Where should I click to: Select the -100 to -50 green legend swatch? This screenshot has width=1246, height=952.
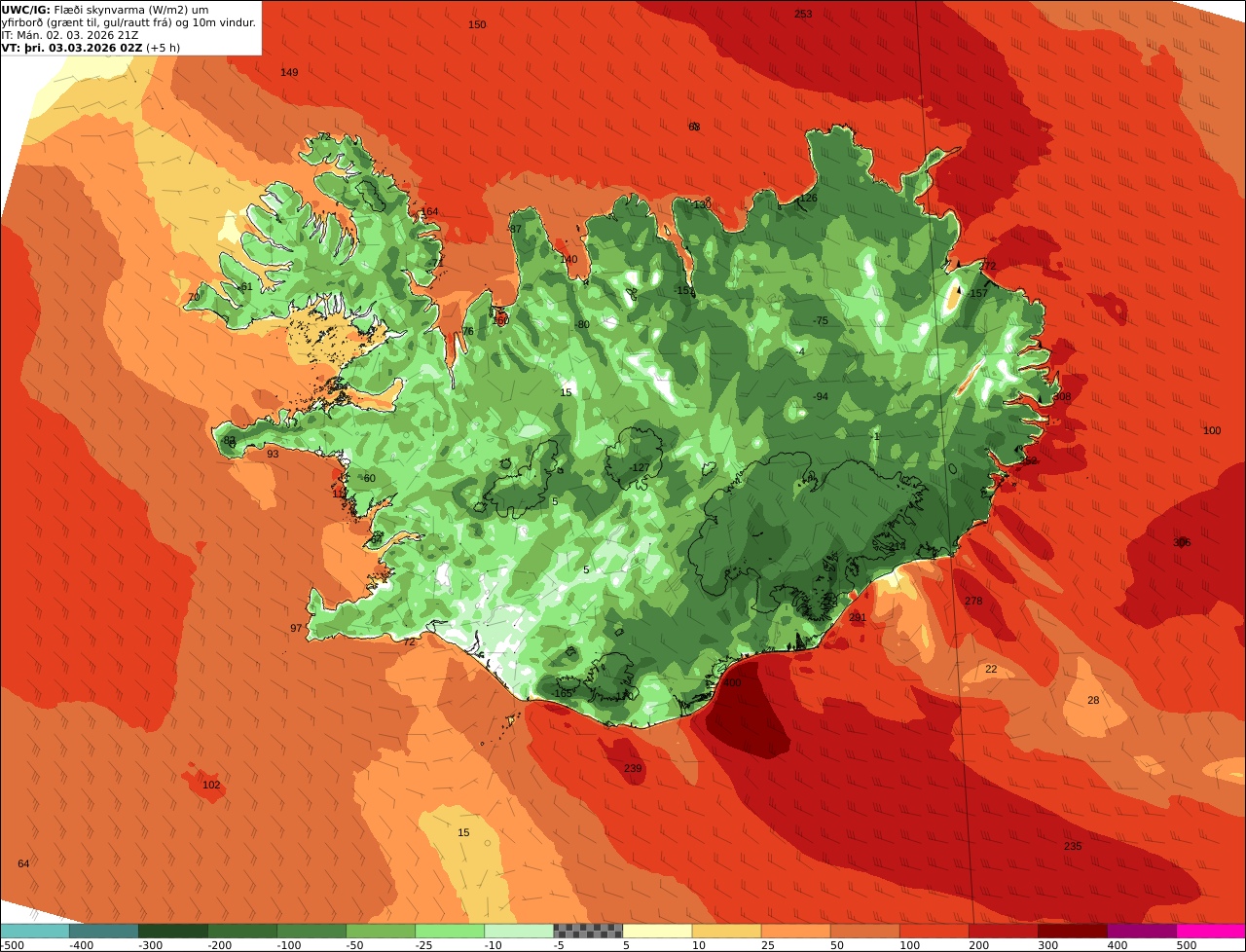(311, 931)
